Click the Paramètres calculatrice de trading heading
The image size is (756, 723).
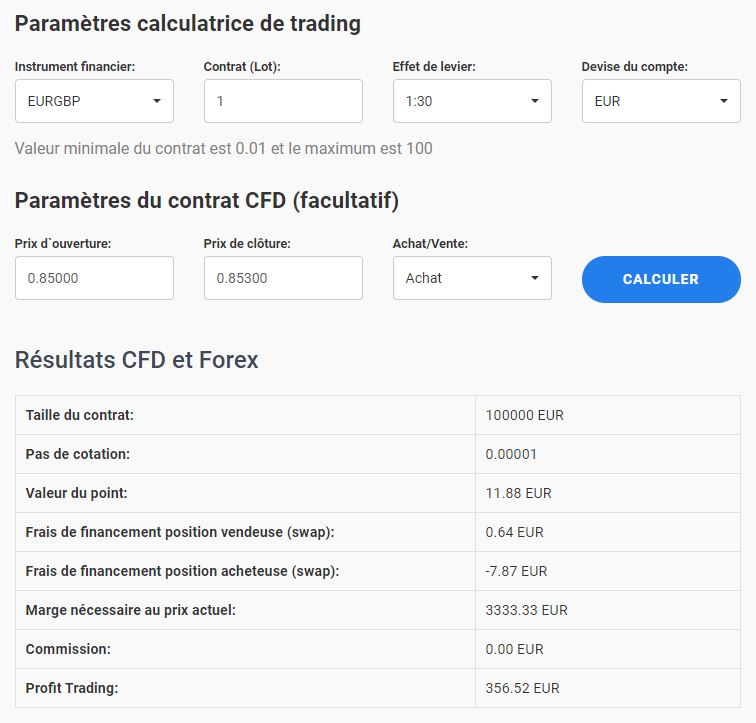(x=188, y=24)
